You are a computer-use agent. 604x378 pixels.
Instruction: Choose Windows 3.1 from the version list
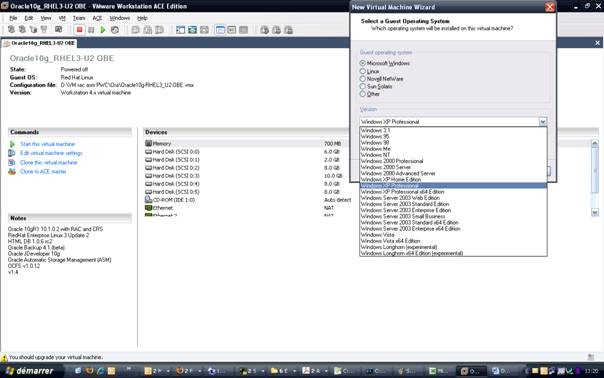453,130
